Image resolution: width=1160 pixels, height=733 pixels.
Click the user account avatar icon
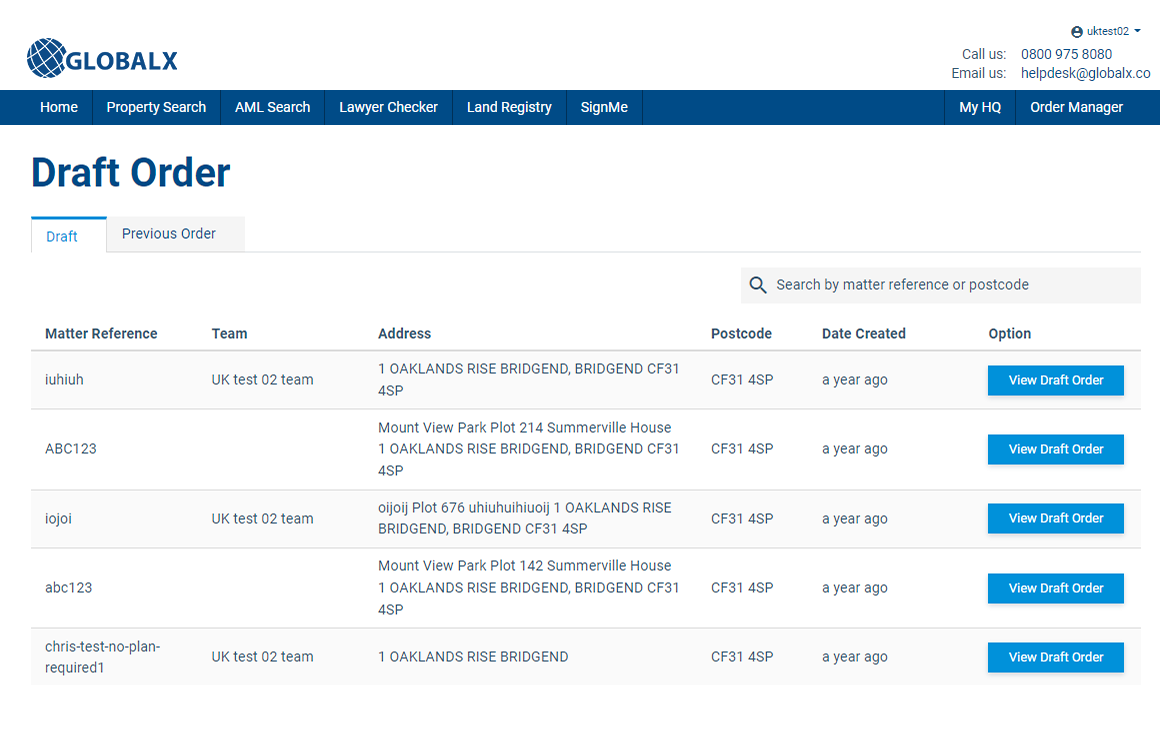1077,32
